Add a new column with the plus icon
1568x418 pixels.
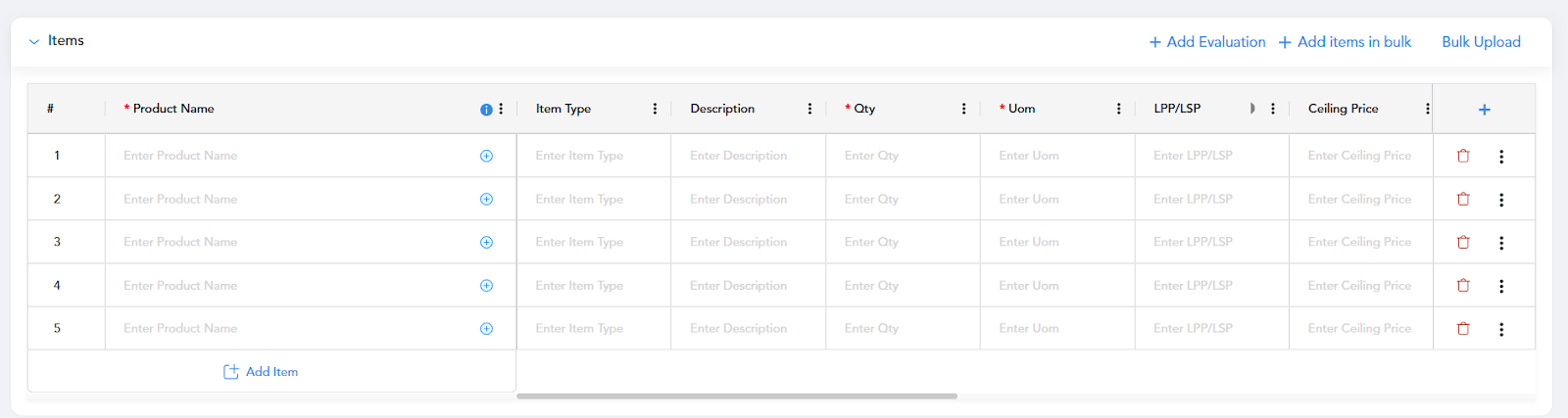(x=1484, y=110)
